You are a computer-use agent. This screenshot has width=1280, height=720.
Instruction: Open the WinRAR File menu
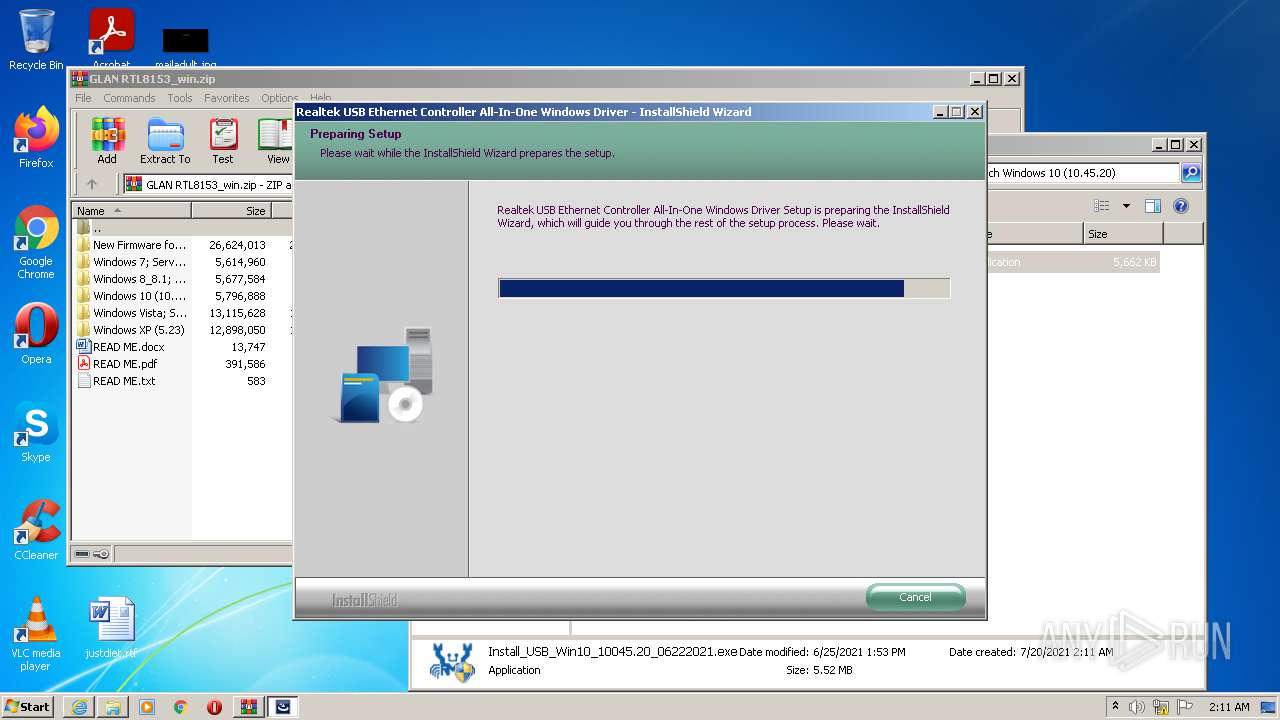(83, 98)
